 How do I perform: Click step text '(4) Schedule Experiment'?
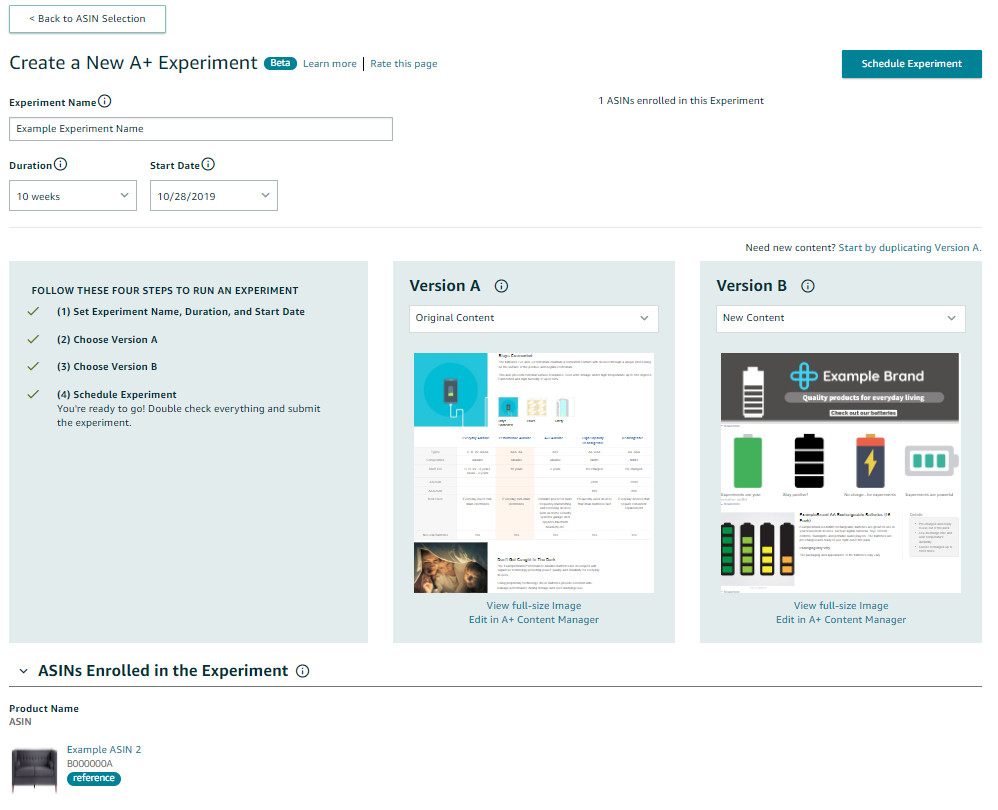point(116,395)
